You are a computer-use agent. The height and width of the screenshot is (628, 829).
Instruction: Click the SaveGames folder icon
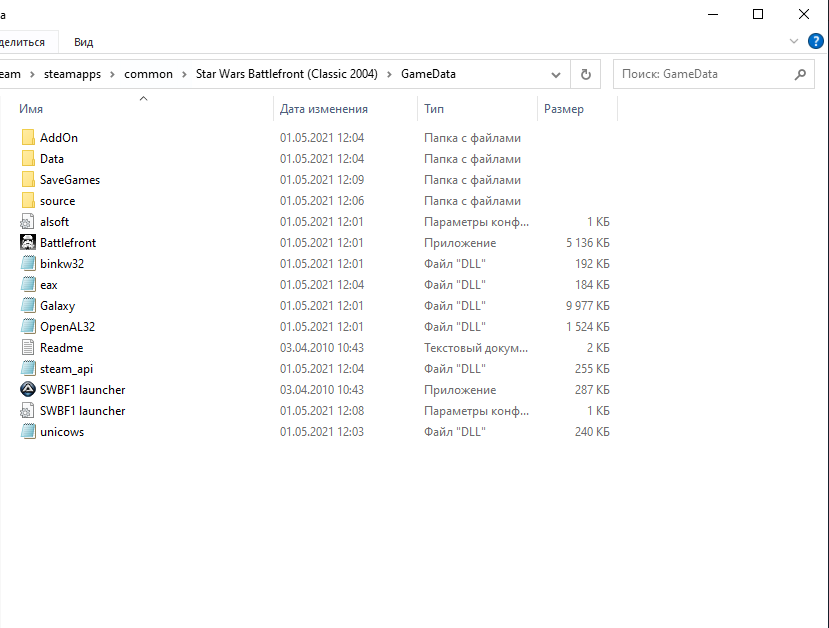[x=28, y=180]
